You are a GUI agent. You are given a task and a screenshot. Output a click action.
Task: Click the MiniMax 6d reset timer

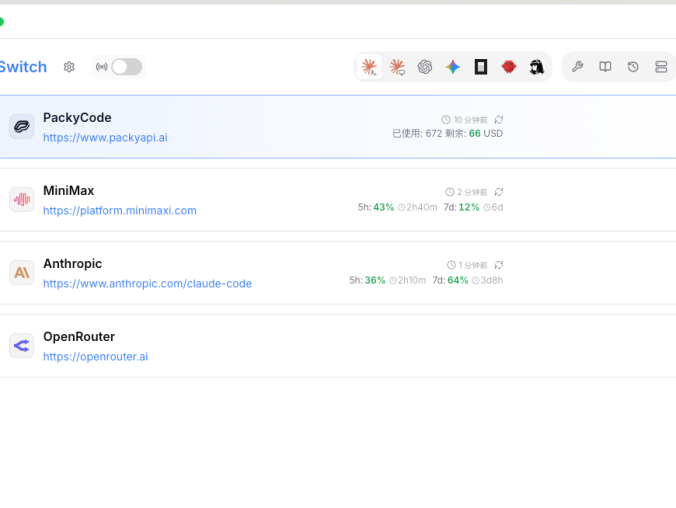tap(493, 207)
